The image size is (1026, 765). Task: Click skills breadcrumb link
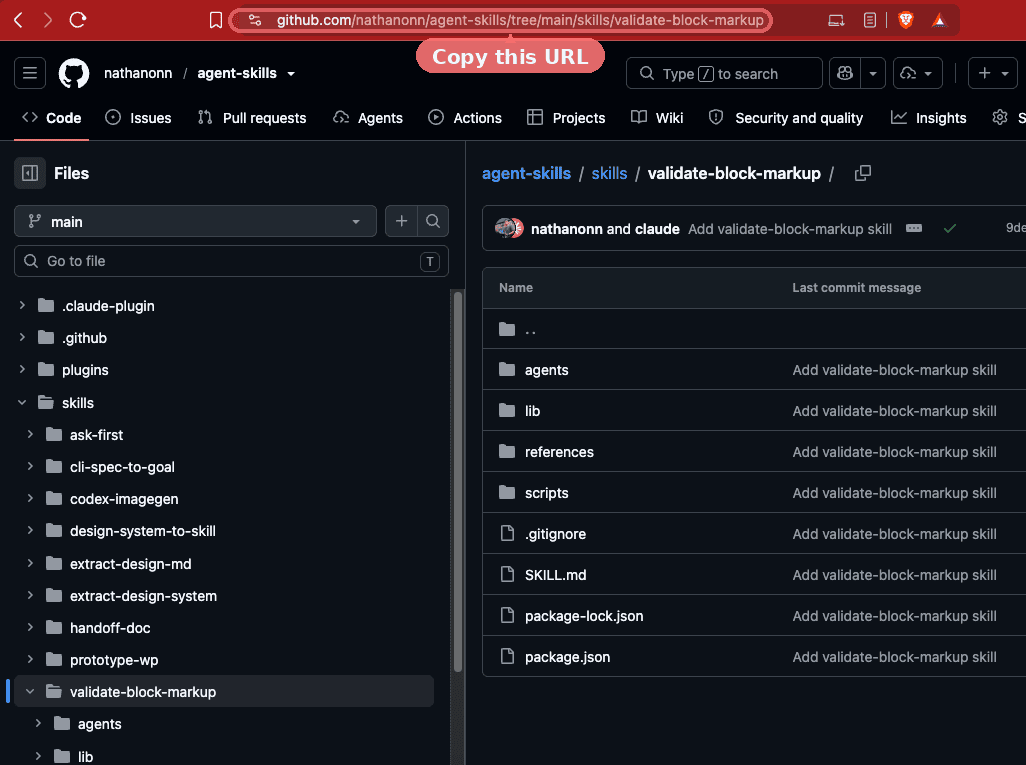(609, 173)
